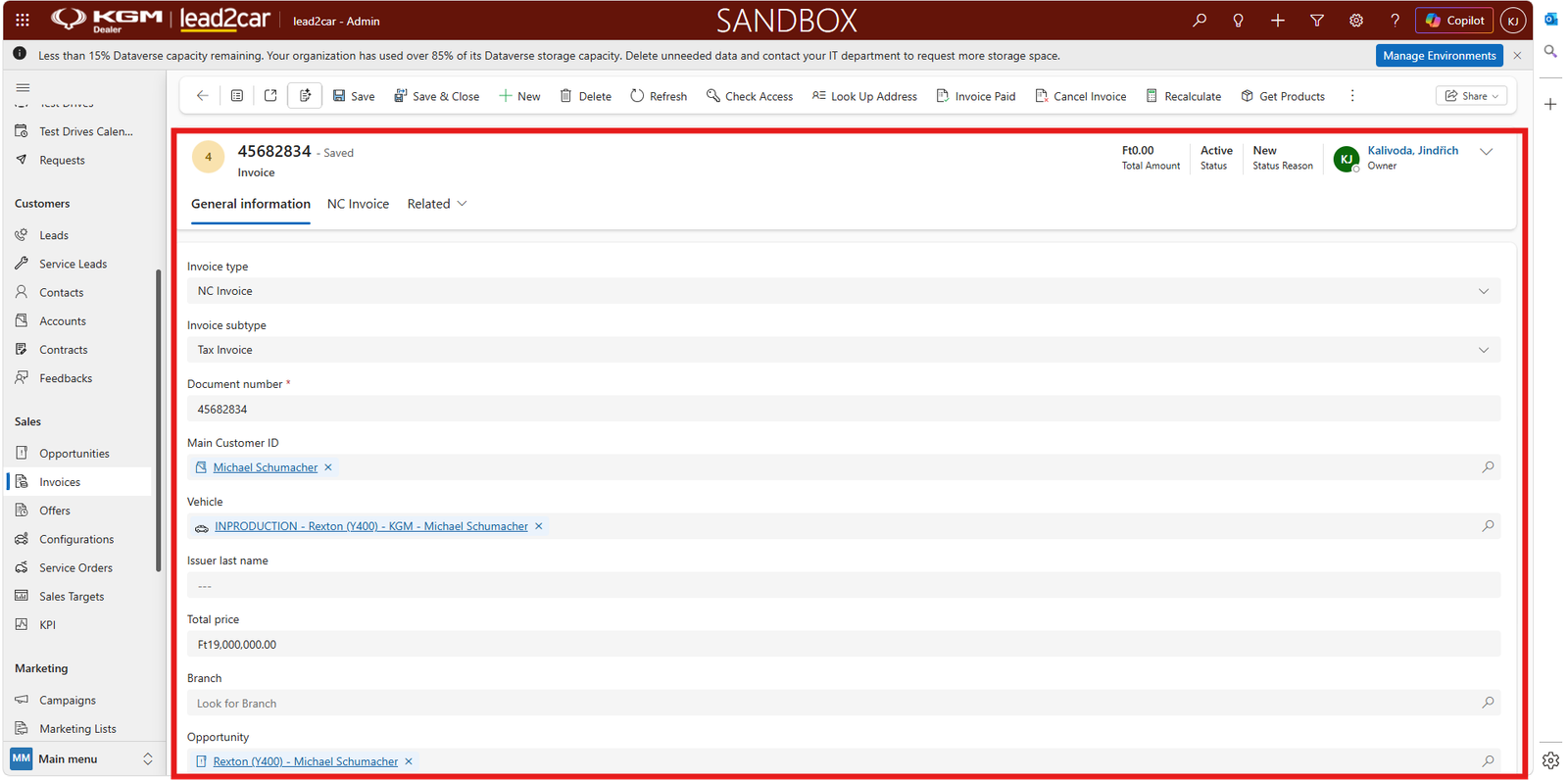Click the plus quick-create icon in header
This screenshot has height=780, width=1568.
click(x=1277, y=20)
